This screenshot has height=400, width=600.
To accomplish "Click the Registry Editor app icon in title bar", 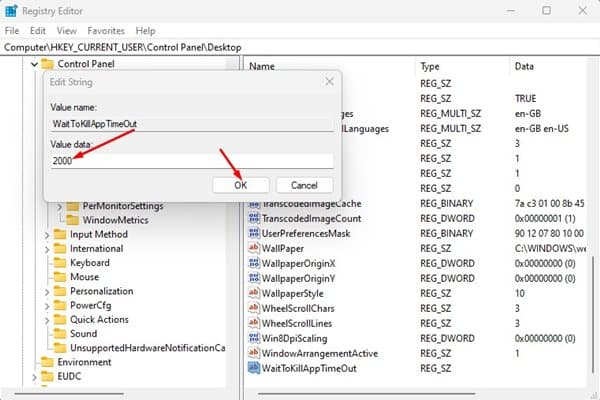I will coord(11,11).
